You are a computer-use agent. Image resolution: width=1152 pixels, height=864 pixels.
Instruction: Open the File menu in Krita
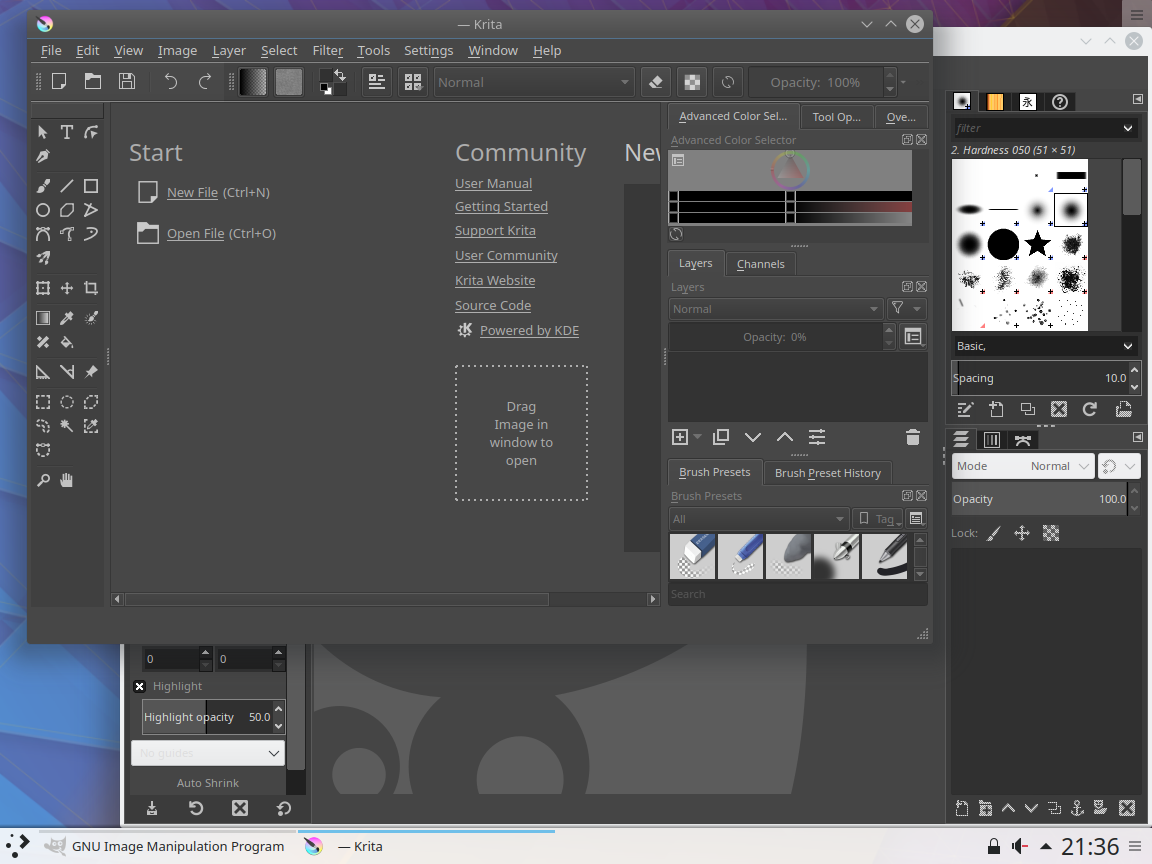(51, 51)
